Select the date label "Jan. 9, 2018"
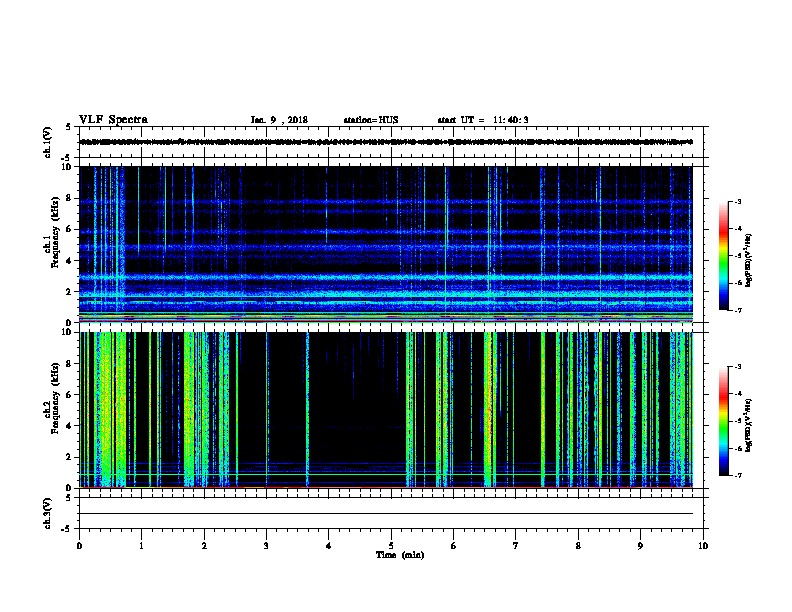 pyautogui.click(x=279, y=120)
